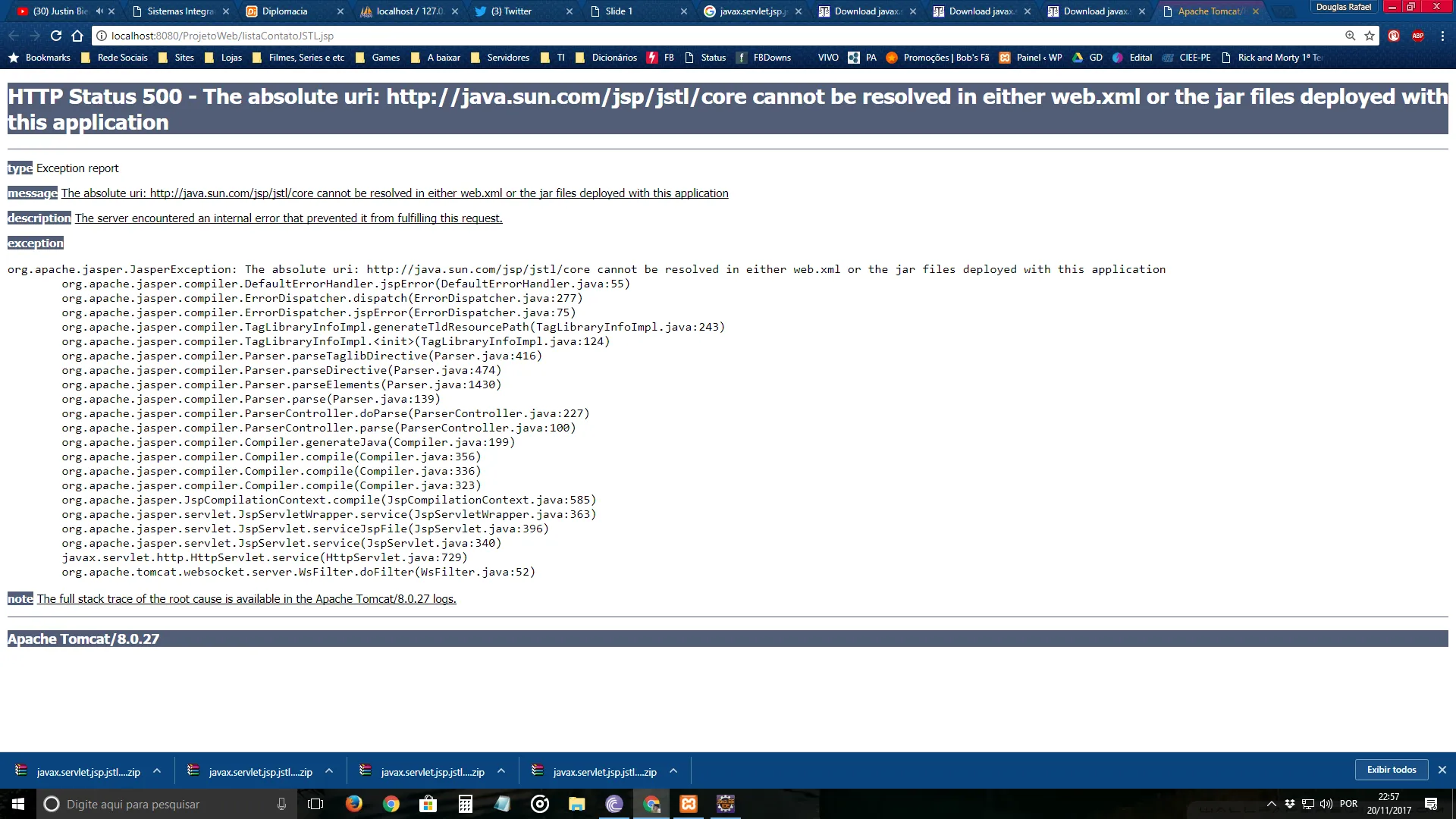
Task: Mute audio on the Justin Bieber tab
Action: (x=99, y=11)
